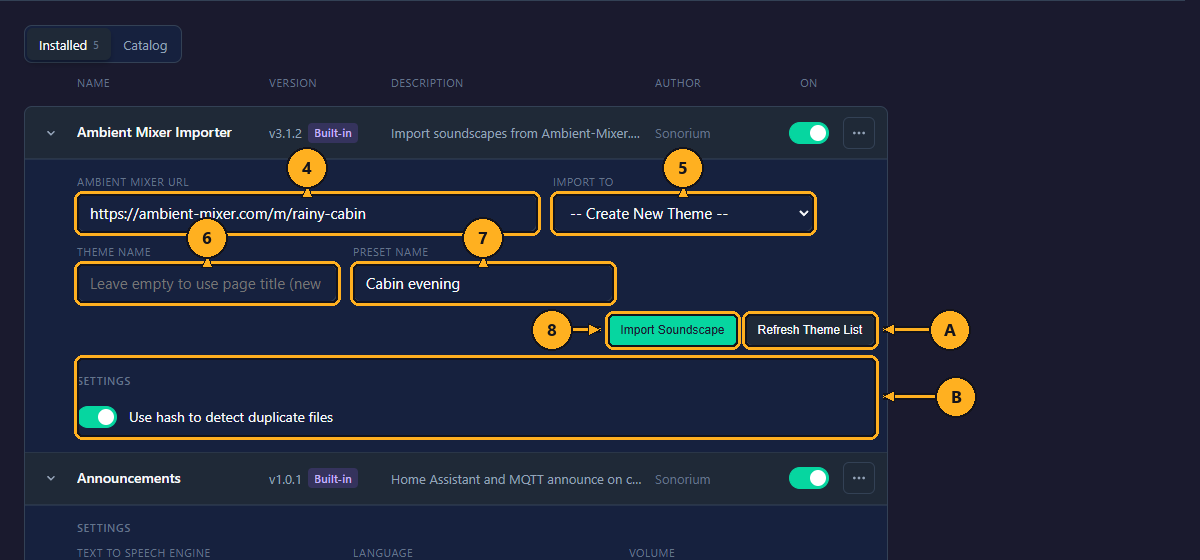The width and height of the screenshot is (1200, 560).
Task: Click the Home Assistant and MQTT description
Action: [517, 479]
